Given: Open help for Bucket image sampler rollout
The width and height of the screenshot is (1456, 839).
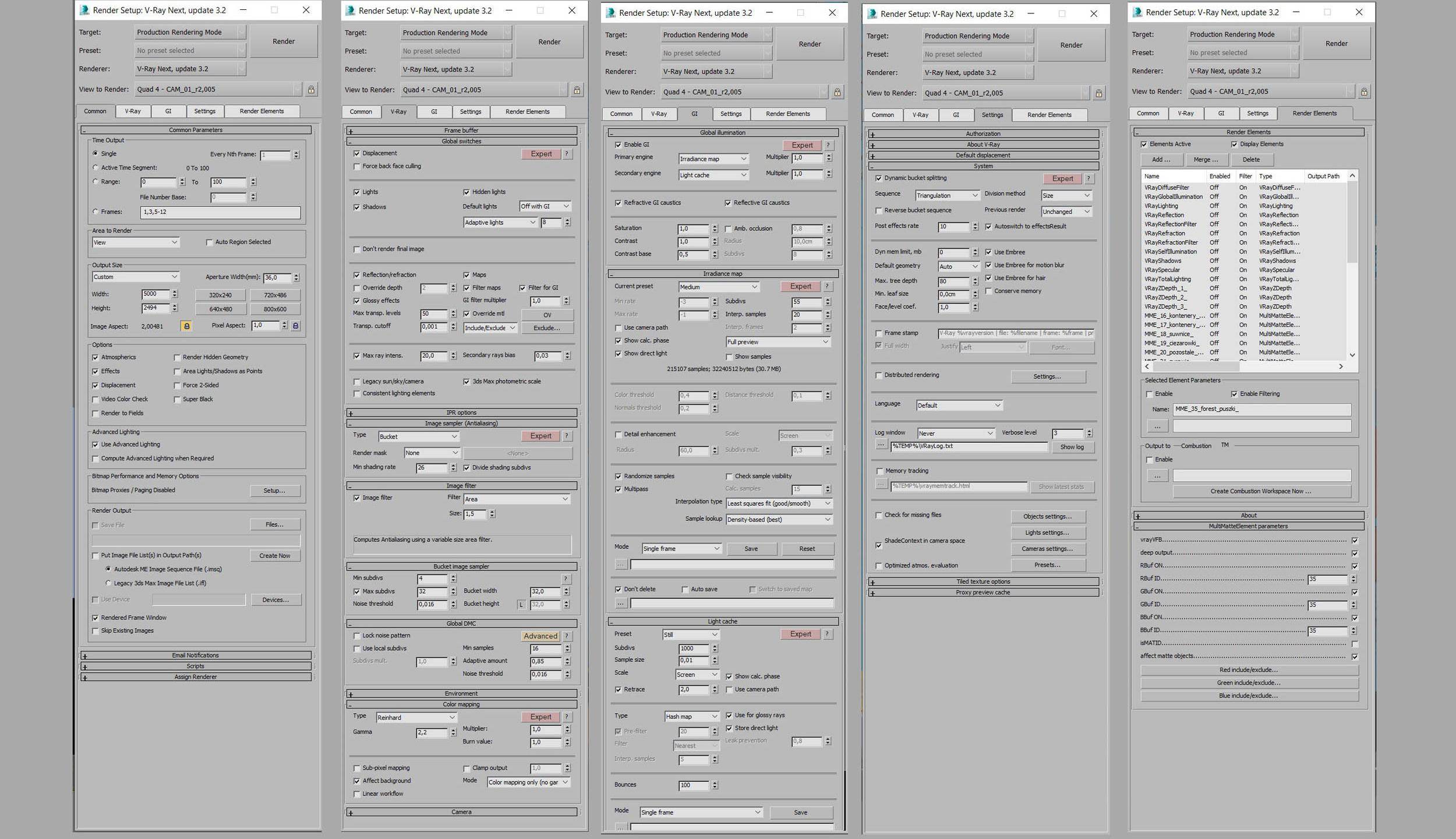Looking at the screenshot, I should tap(565, 579).
